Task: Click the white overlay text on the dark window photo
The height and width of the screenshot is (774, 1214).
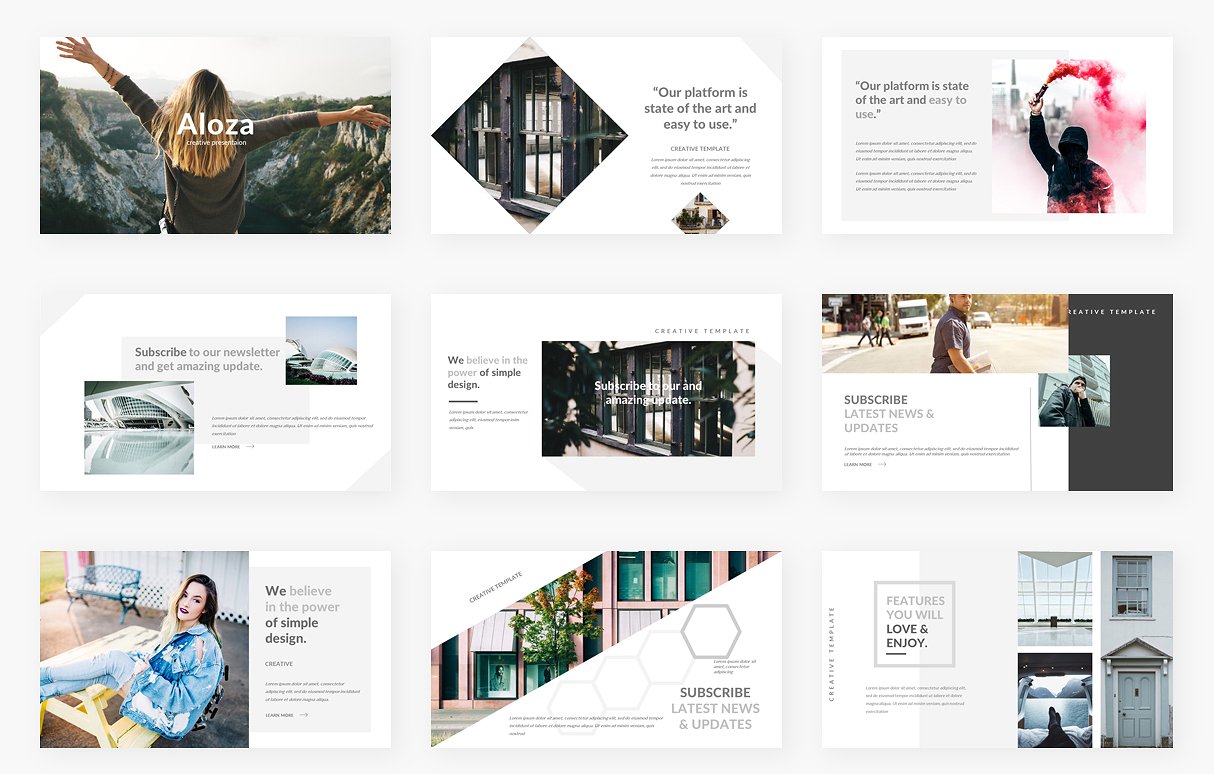Action: (x=648, y=392)
